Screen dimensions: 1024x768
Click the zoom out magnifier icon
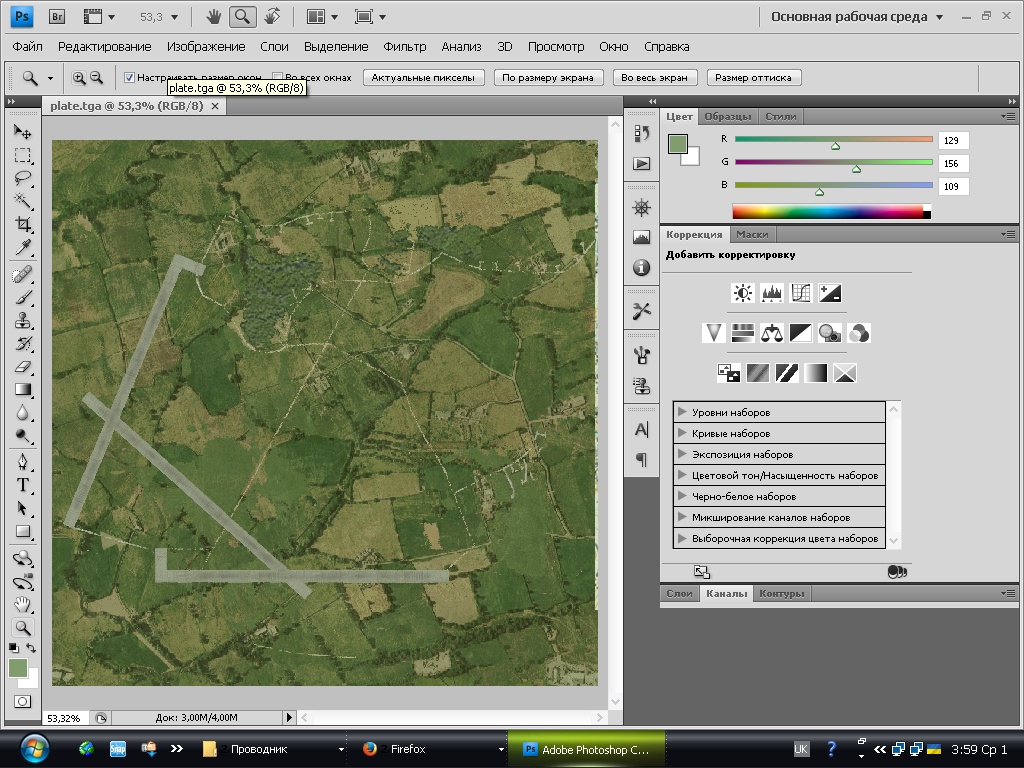click(x=97, y=78)
